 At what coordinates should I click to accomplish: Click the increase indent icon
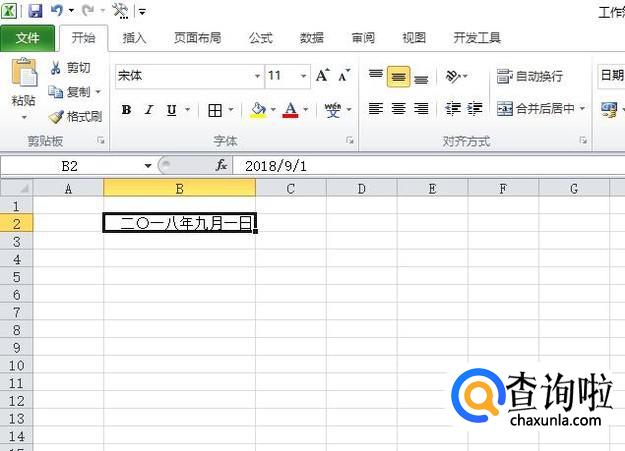point(474,109)
